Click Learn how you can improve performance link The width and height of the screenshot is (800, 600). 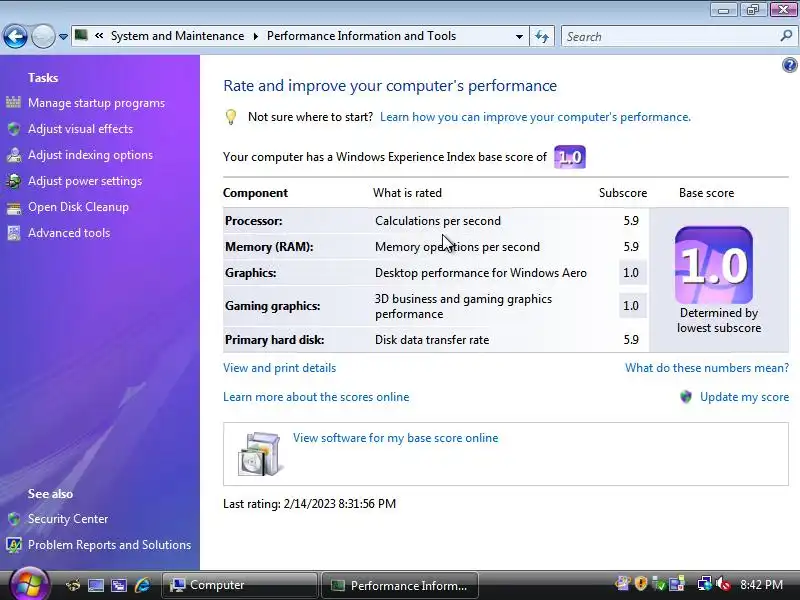click(x=535, y=117)
